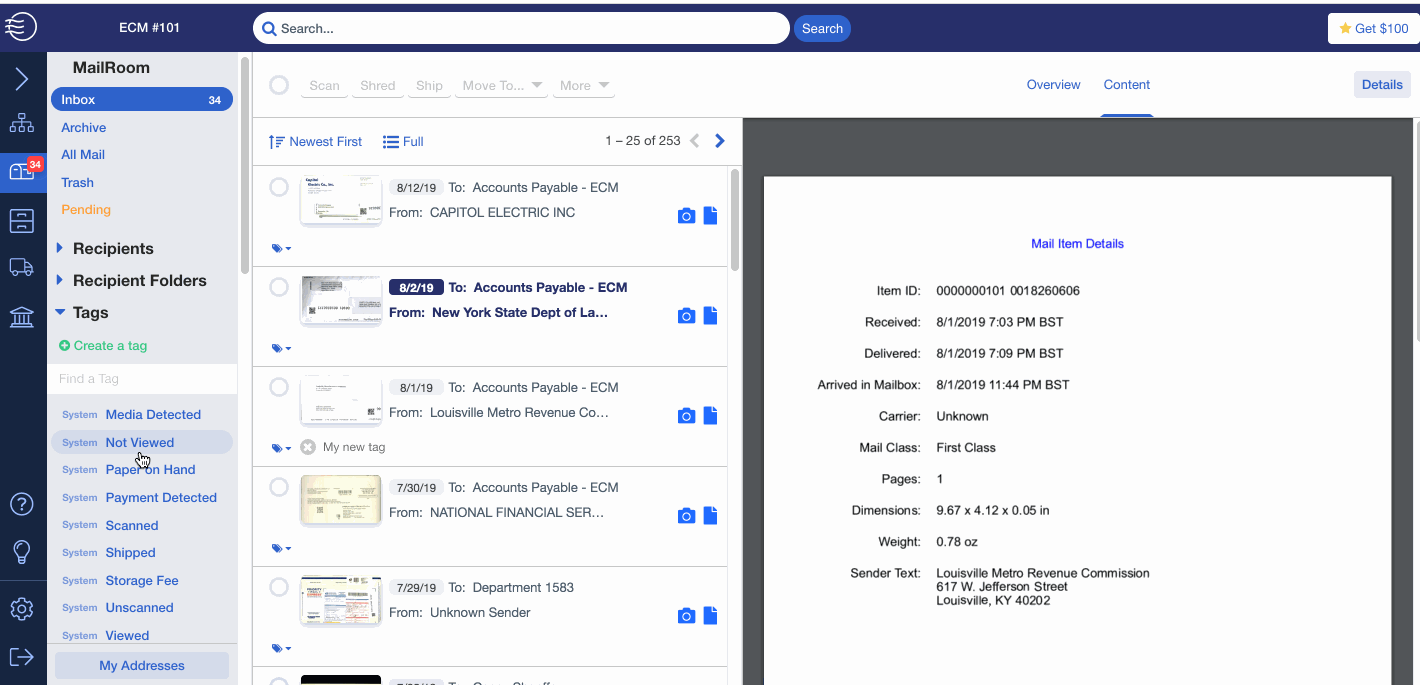This screenshot has height=685, width=1420.
Task: Click camera icon for NATIONAL FINANCIAL SER mail
Action: click(x=686, y=516)
